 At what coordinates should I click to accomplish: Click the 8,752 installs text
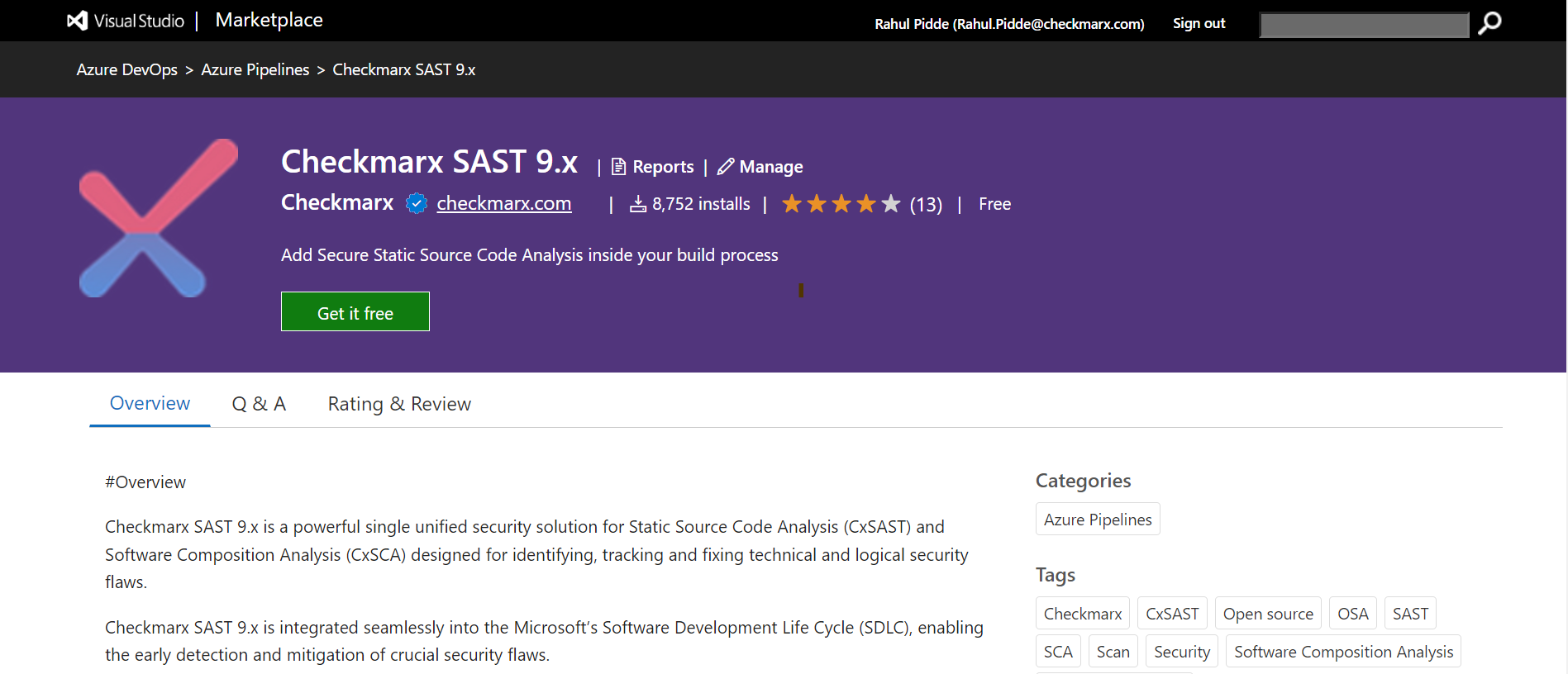click(701, 204)
